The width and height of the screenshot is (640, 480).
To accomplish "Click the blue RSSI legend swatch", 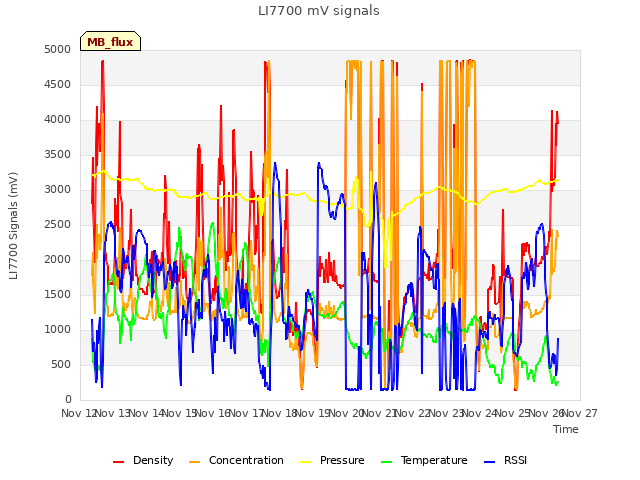I will coord(489,462).
